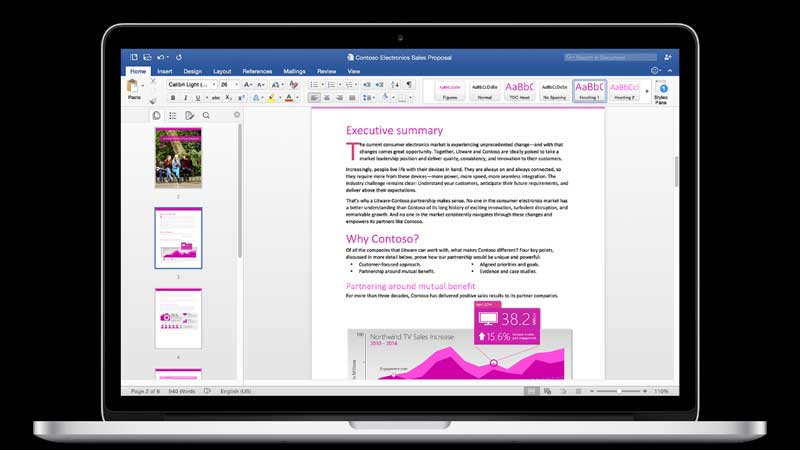Image resolution: width=800 pixels, height=450 pixels.
Task: Open the Share person-plus icon
Action: click(x=667, y=57)
